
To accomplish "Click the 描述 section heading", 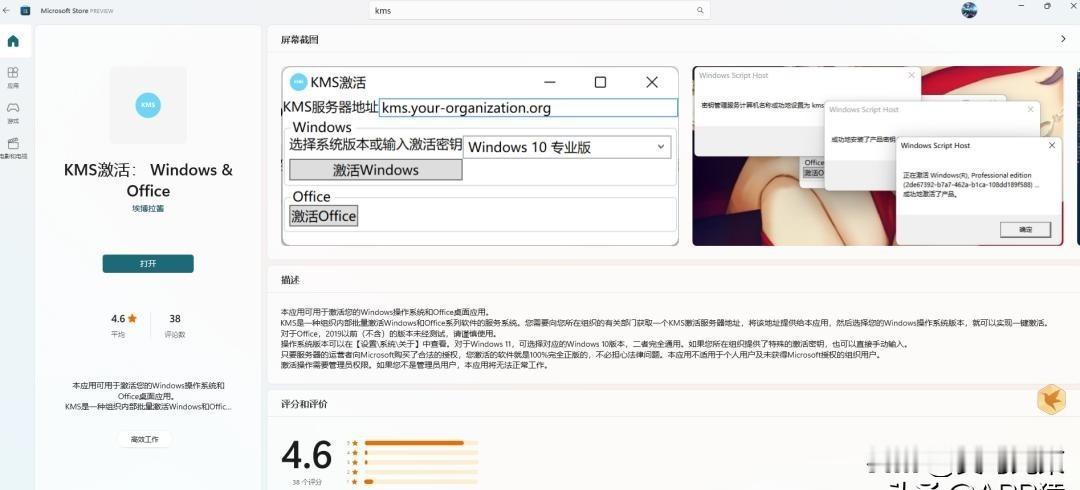I will pyautogui.click(x=290, y=280).
